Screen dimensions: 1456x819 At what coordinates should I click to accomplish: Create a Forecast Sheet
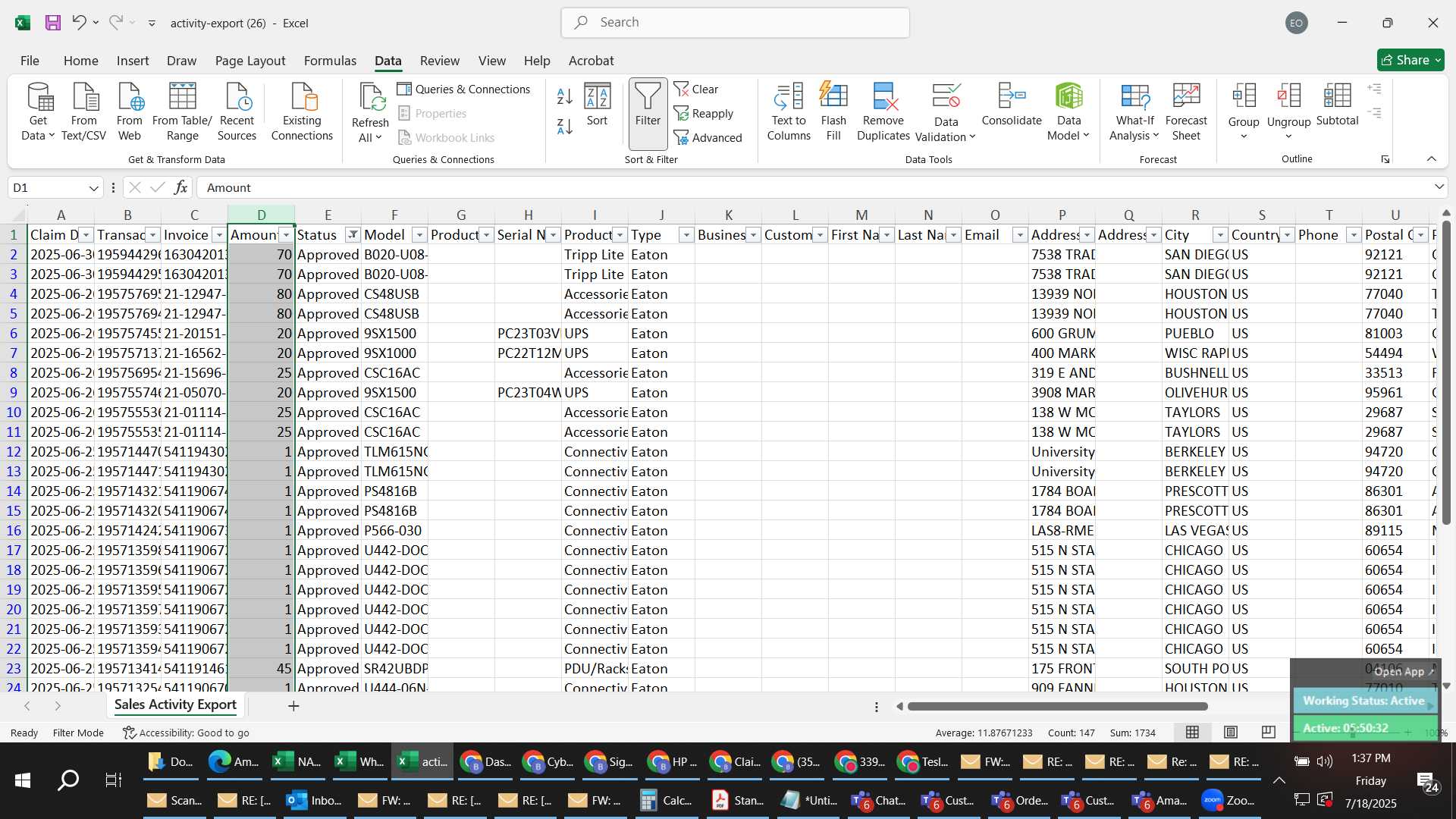coord(1186,112)
